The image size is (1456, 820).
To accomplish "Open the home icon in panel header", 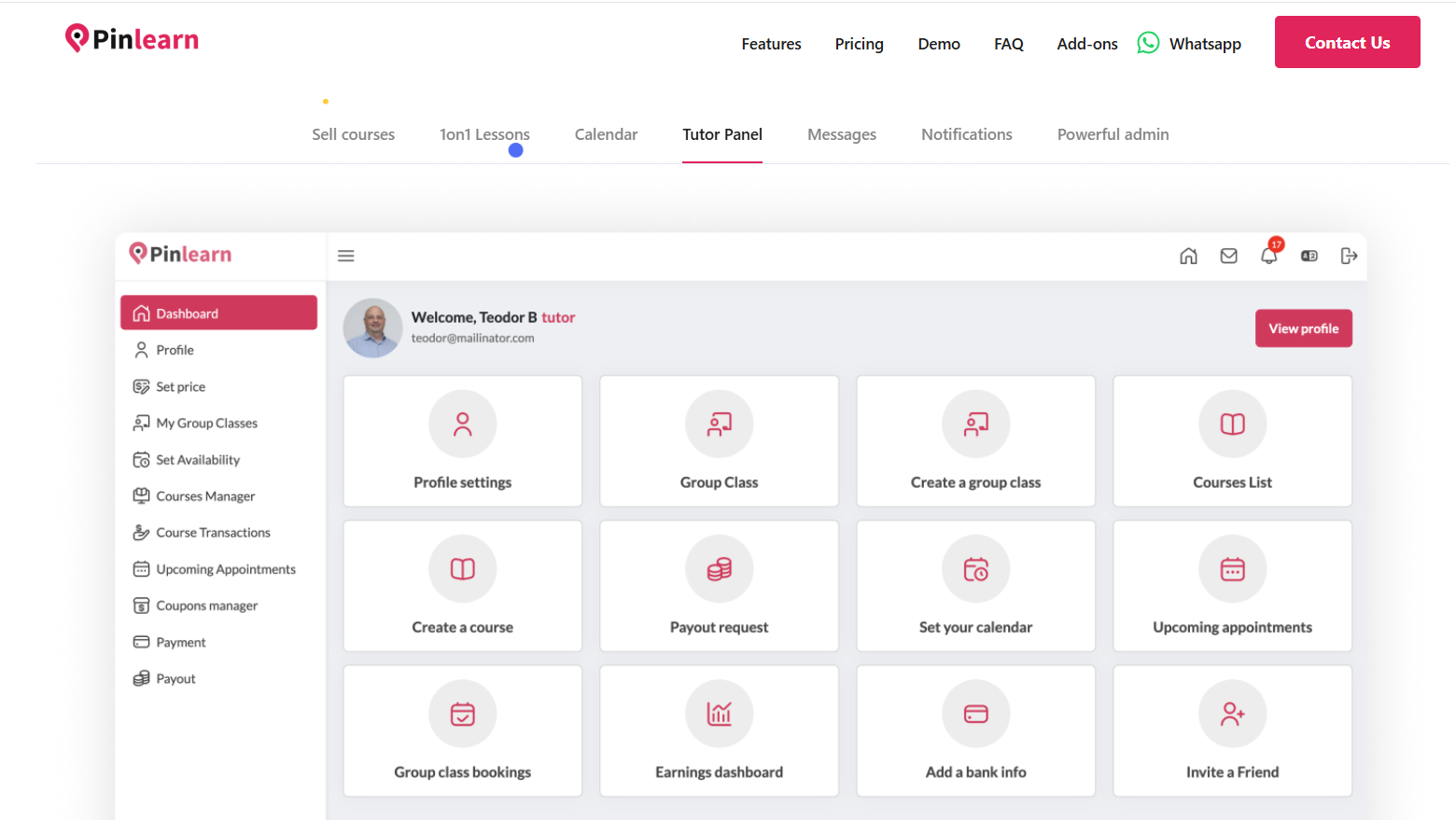I will click(x=1188, y=256).
